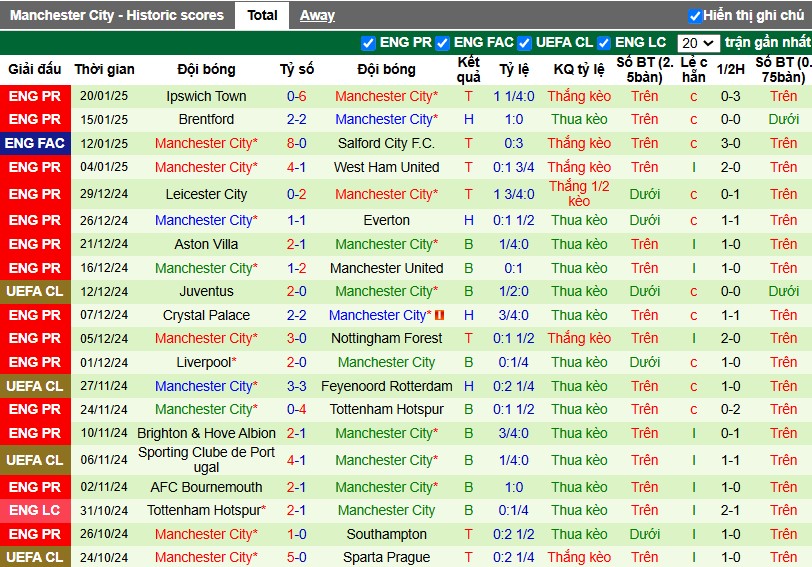The image size is (812, 567).
Task: Open Ipswich Town team link
Action: [206, 96]
